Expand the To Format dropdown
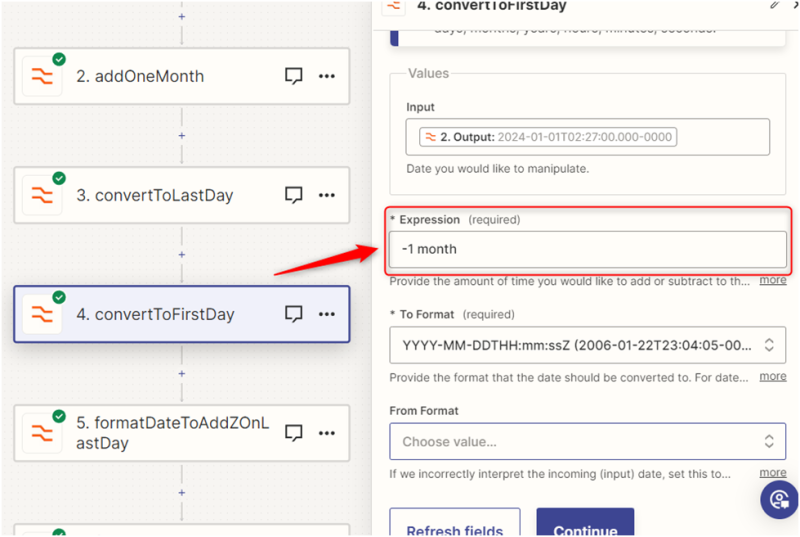 (x=587, y=345)
